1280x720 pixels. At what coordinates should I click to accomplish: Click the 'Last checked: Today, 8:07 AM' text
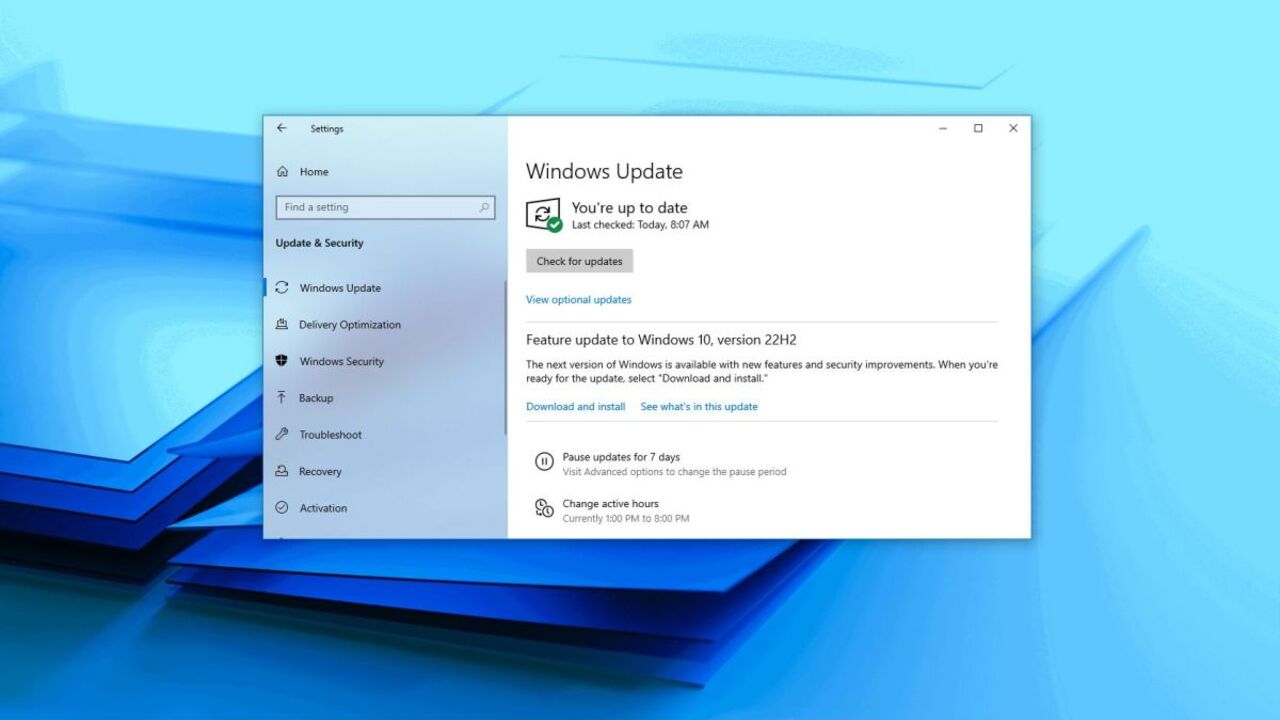click(x=640, y=226)
